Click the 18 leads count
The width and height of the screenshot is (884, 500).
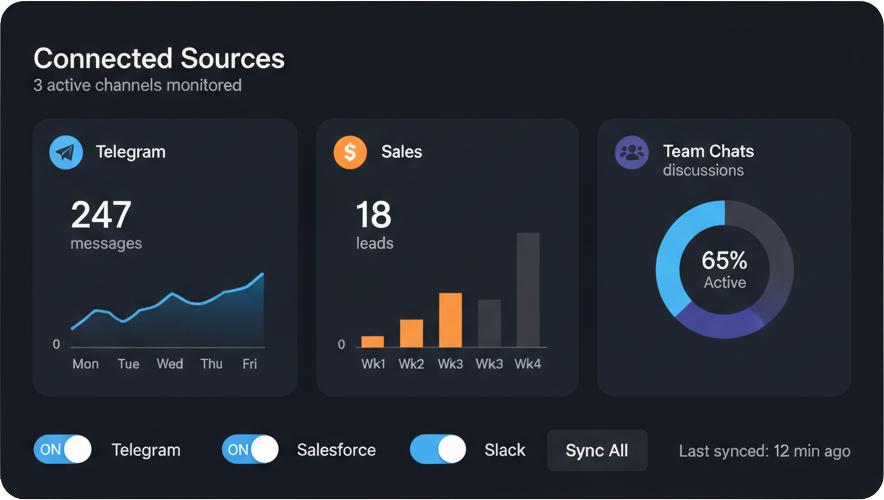[373, 215]
